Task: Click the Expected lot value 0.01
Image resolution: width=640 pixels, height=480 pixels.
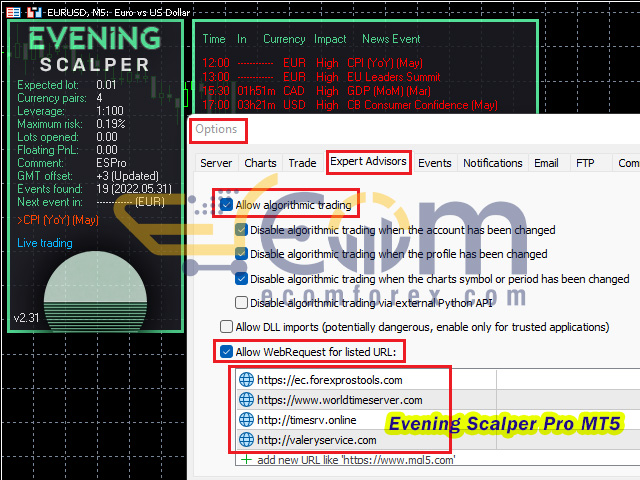Action: (106, 85)
